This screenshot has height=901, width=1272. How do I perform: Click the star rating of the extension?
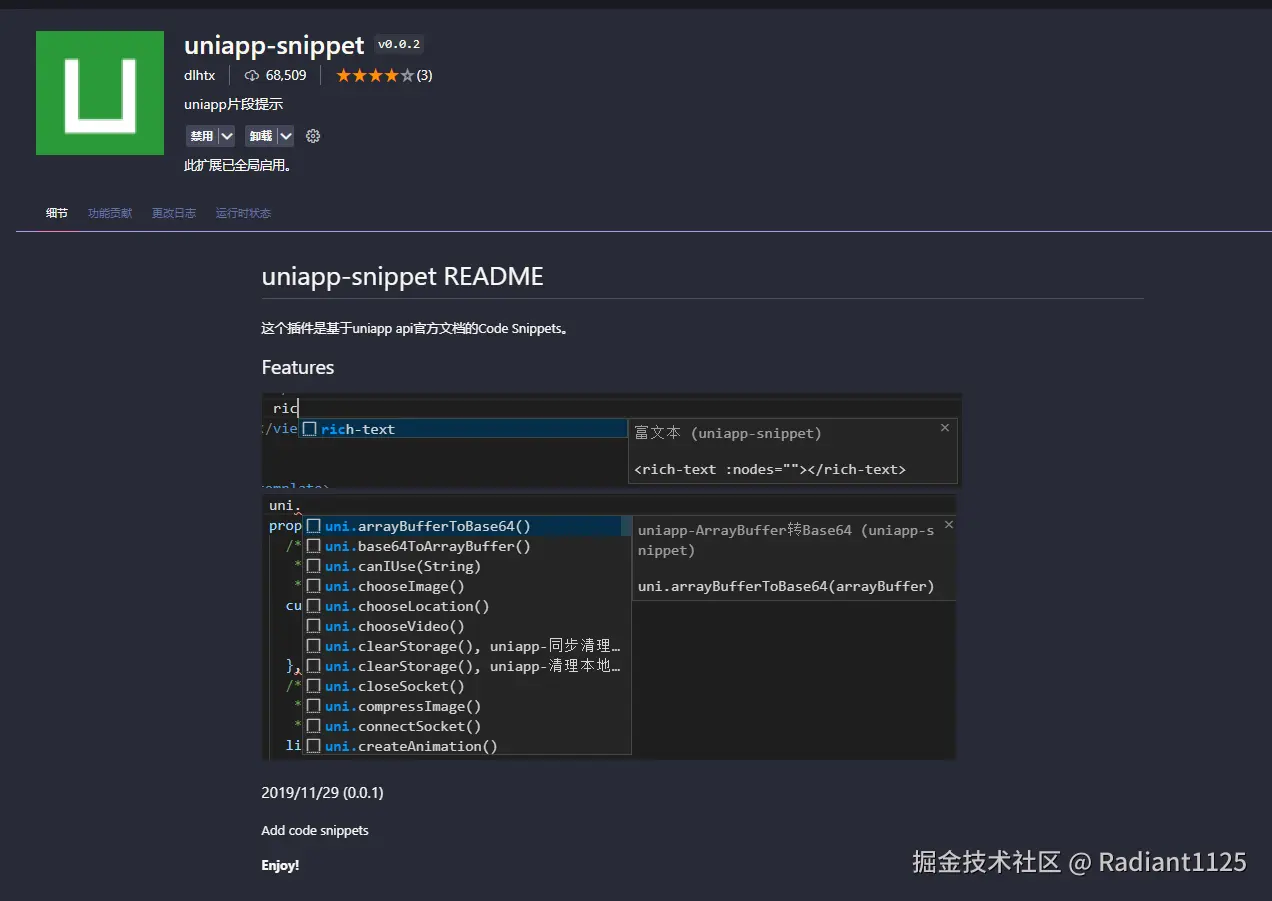(x=374, y=76)
